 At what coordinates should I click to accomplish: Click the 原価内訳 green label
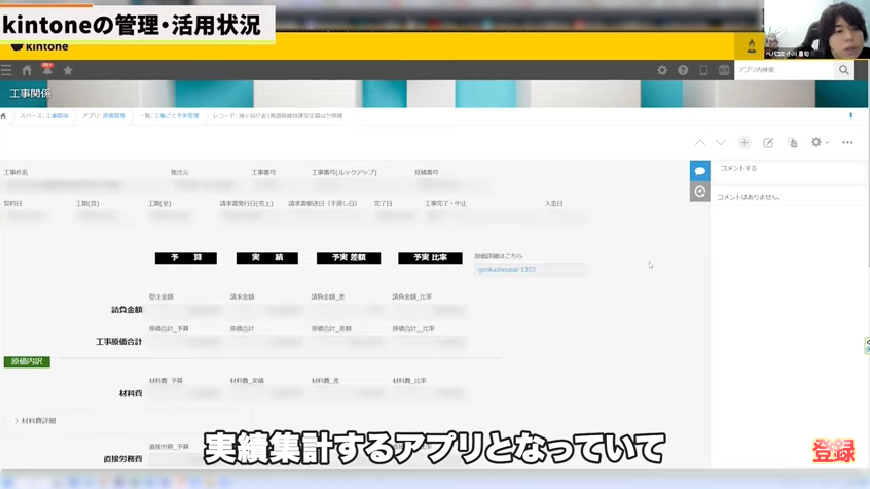coord(27,362)
